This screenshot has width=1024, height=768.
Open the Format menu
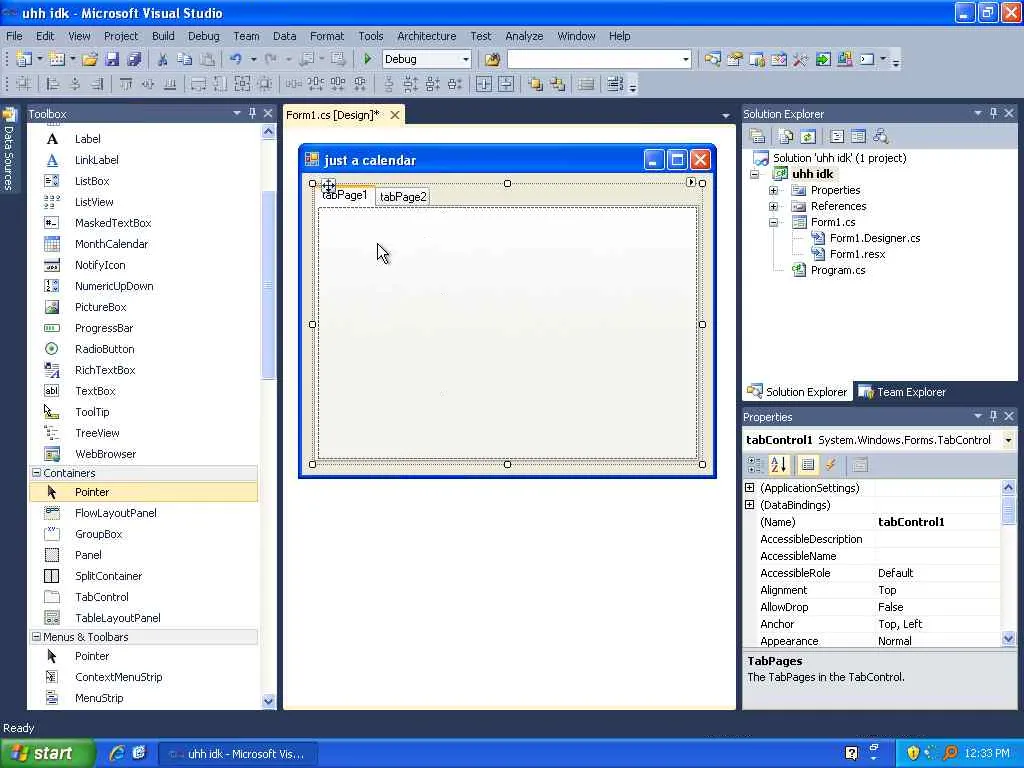[327, 36]
